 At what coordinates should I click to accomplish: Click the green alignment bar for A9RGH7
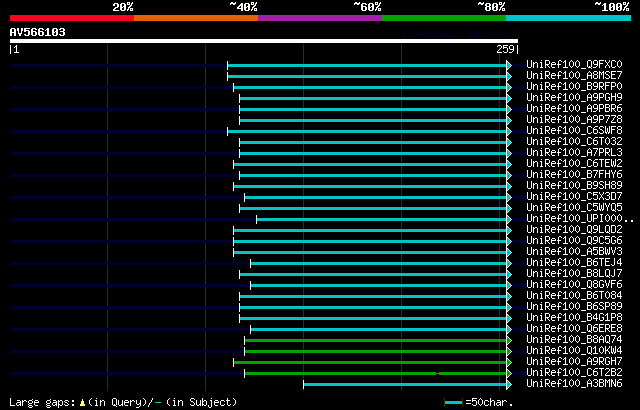370,363
